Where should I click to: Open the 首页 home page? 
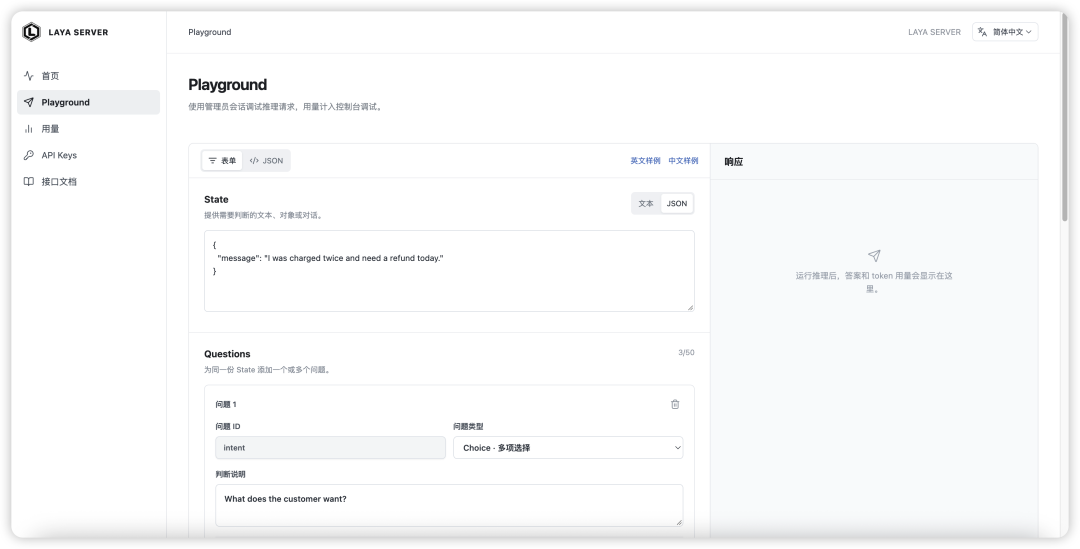pos(88,76)
